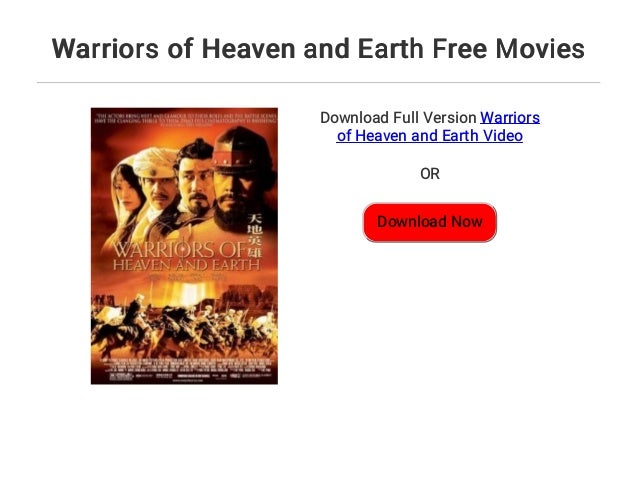Click the veiled woman on the poster
The image size is (638, 479).
coord(125,195)
